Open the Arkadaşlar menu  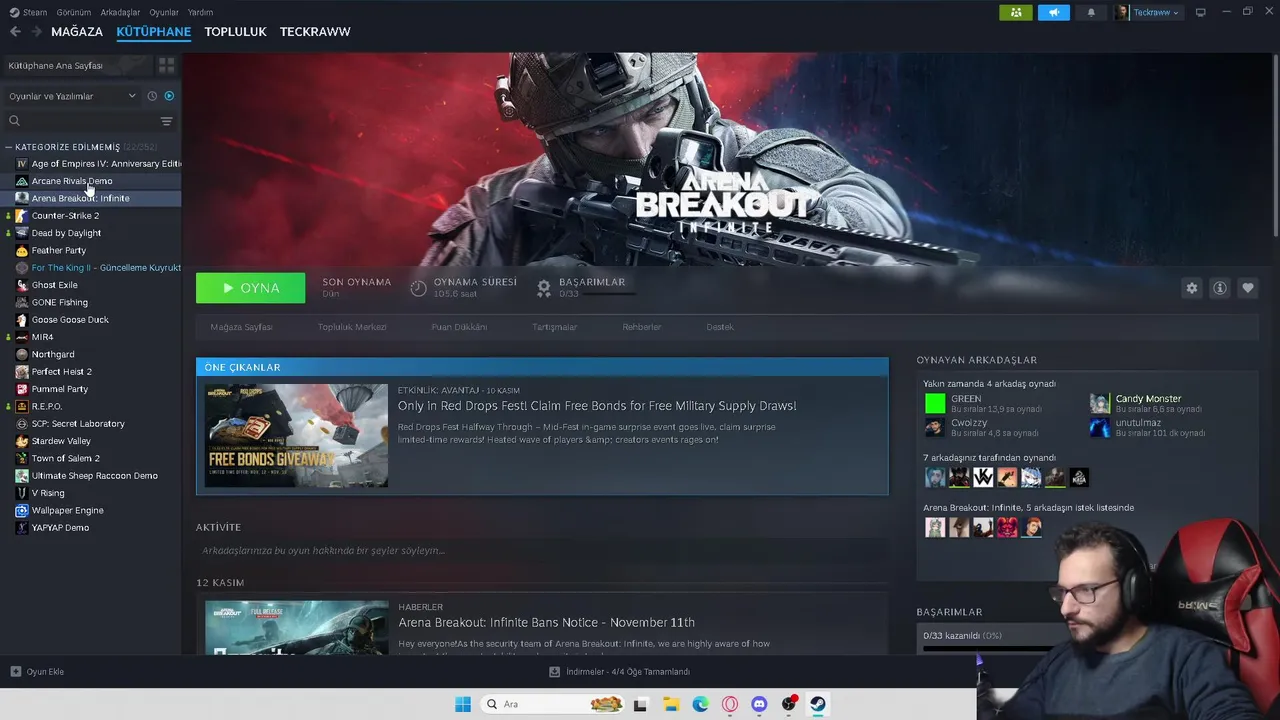click(x=121, y=12)
